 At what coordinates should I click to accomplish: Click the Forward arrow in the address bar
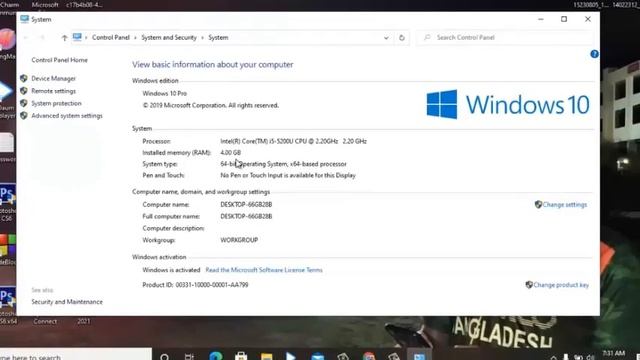pos(42,38)
